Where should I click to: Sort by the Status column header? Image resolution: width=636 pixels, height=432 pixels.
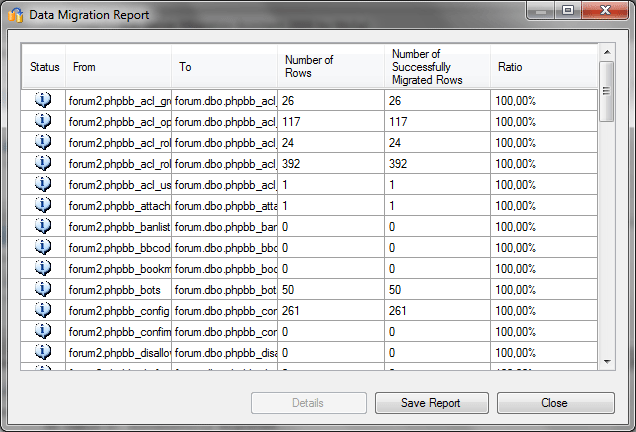tap(45, 67)
